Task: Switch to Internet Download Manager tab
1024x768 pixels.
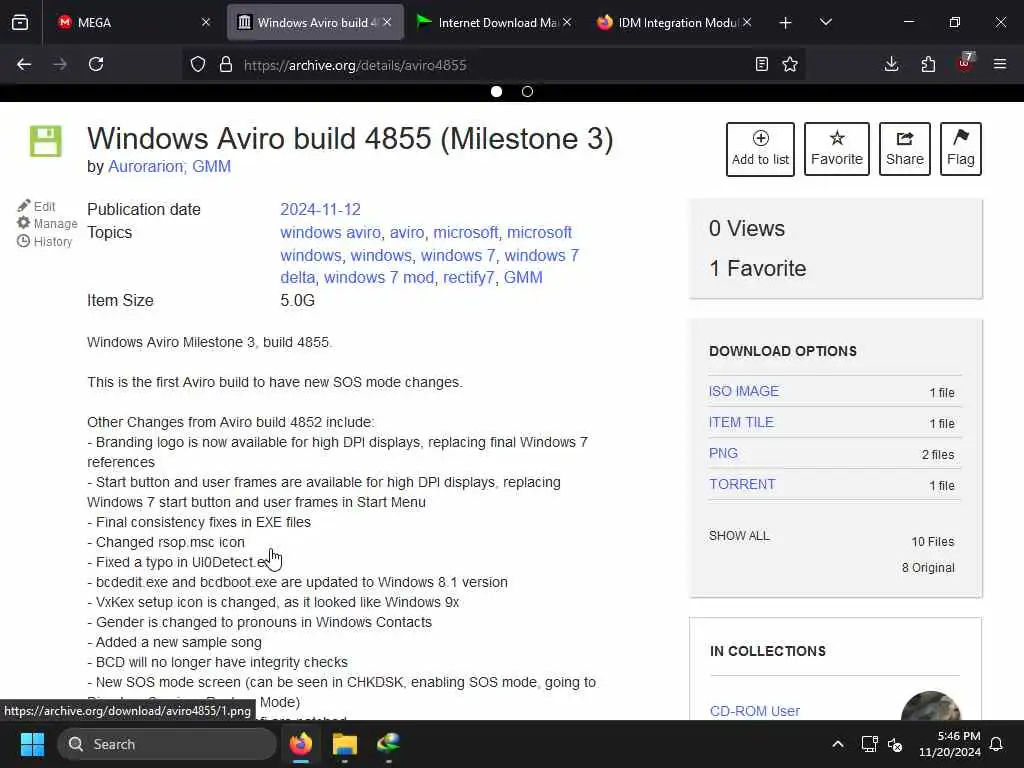Action: coord(494,22)
